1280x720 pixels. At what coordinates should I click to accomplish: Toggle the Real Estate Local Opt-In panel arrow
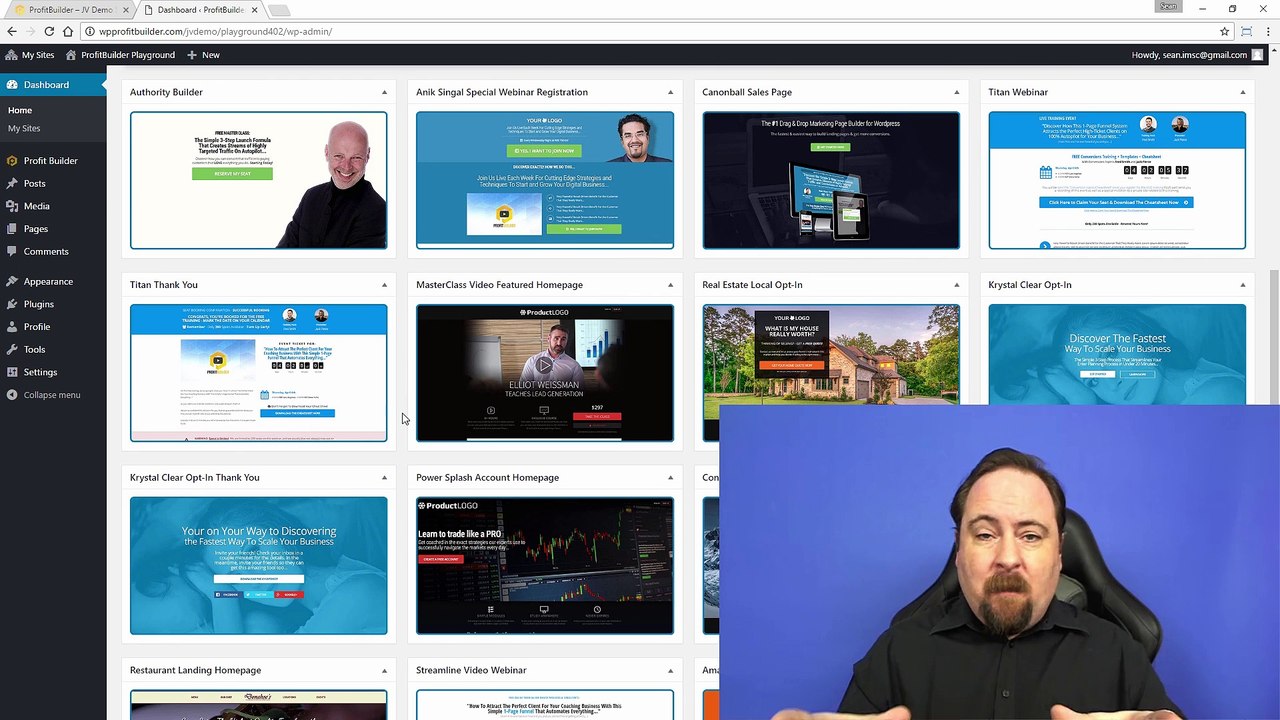pyautogui.click(x=956, y=285)
